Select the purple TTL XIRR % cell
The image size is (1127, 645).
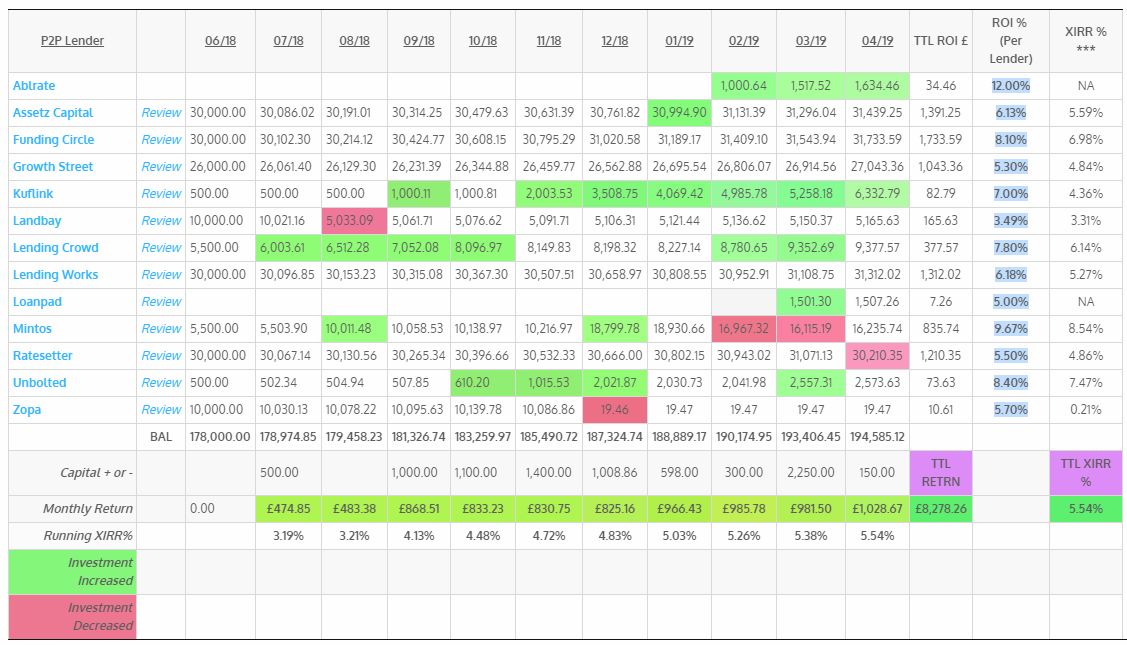point(1085,472)
